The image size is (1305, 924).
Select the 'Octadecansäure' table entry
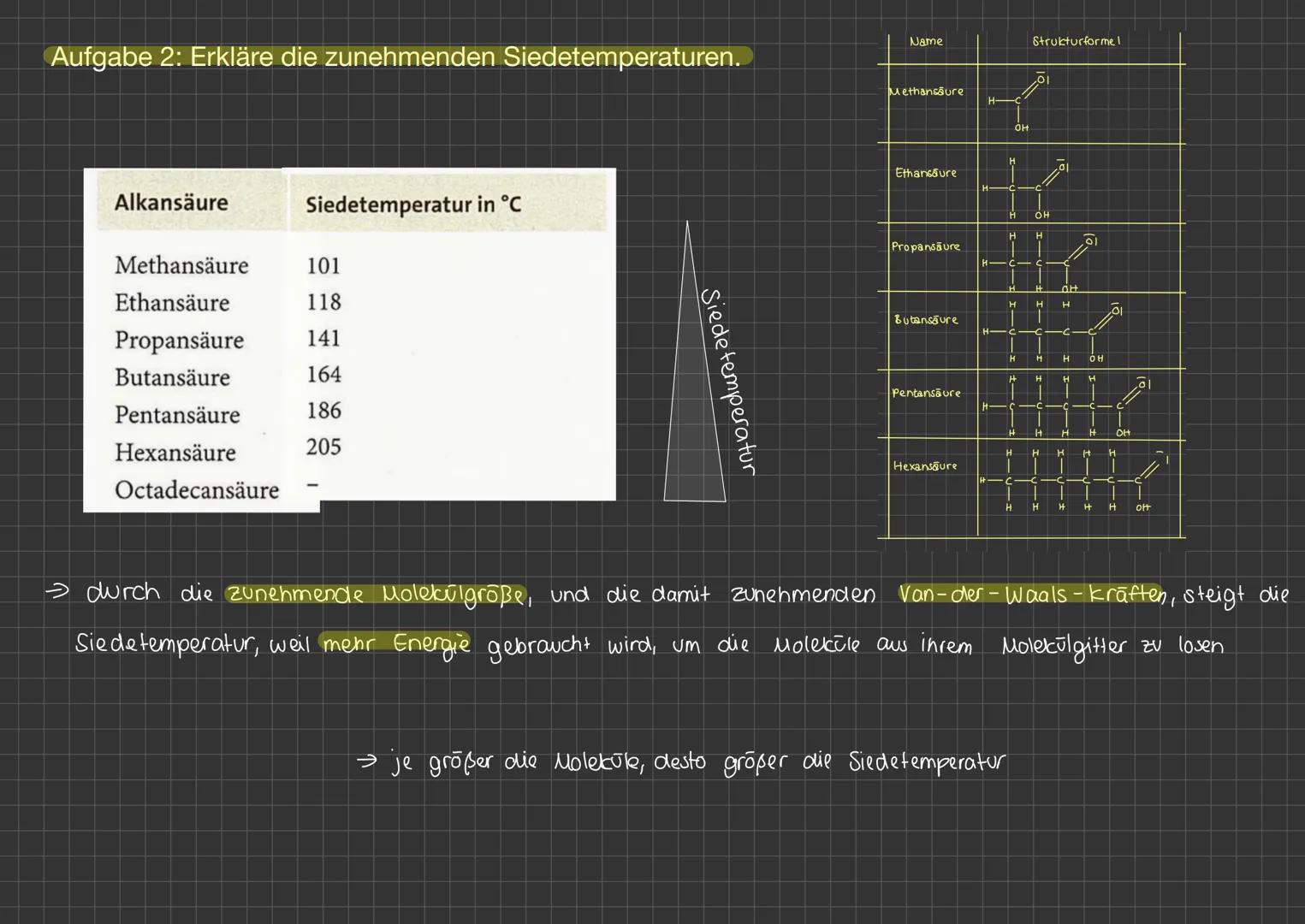pos(197,490)
